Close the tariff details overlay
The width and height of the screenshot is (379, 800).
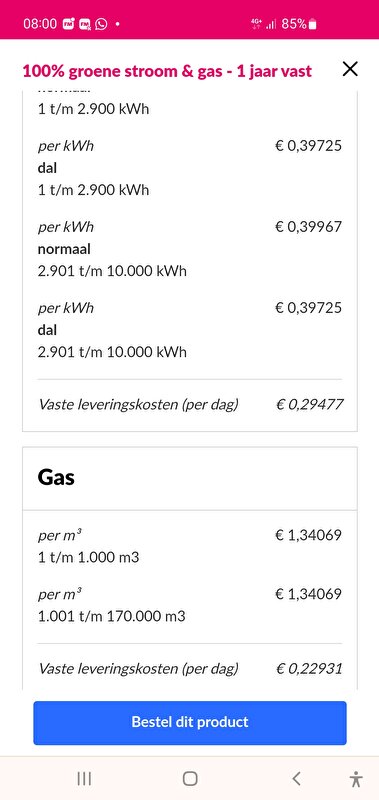tap(350, 69)
